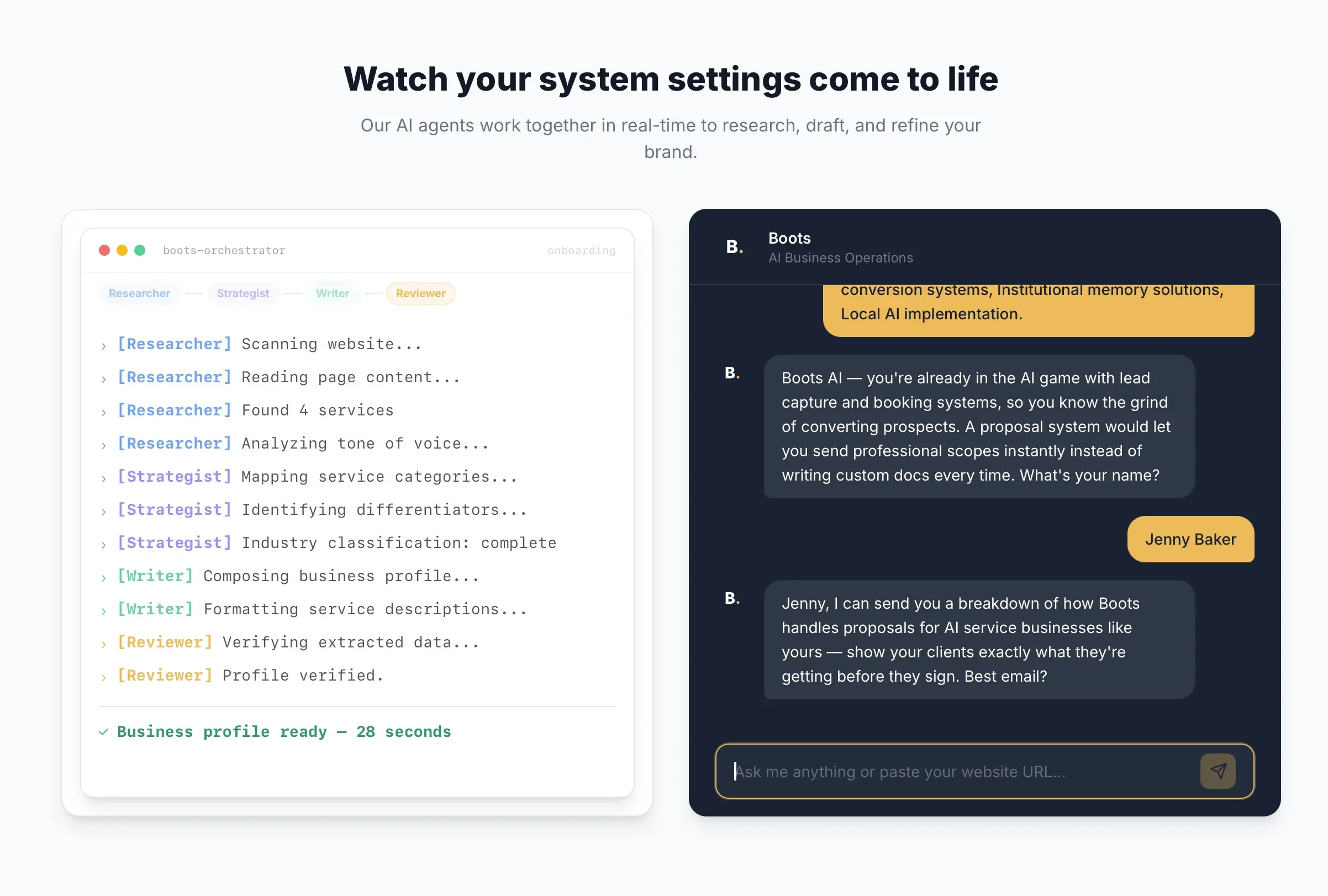Select the Strategist stage pill
The width and height of the screenshot is (1328, 896).
pos(243,293)
